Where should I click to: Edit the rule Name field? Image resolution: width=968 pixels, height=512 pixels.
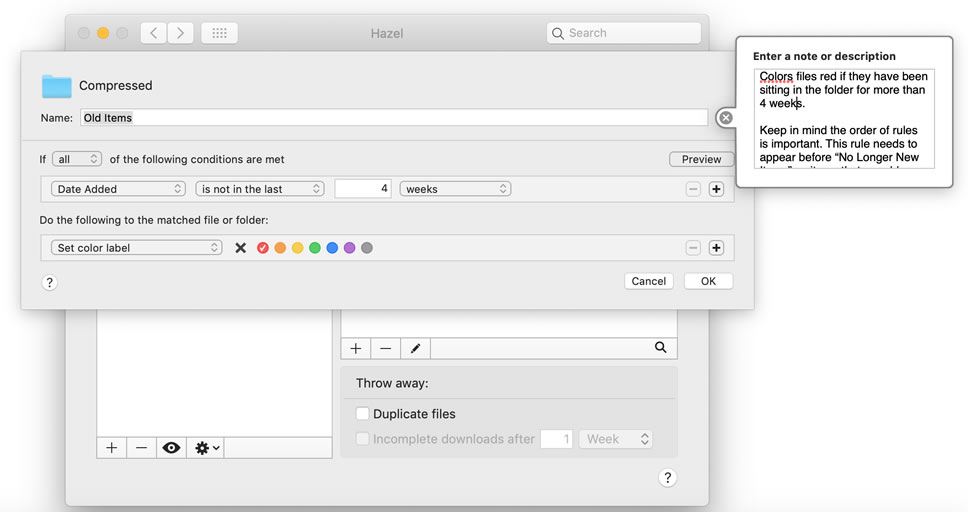coord(394,117)
